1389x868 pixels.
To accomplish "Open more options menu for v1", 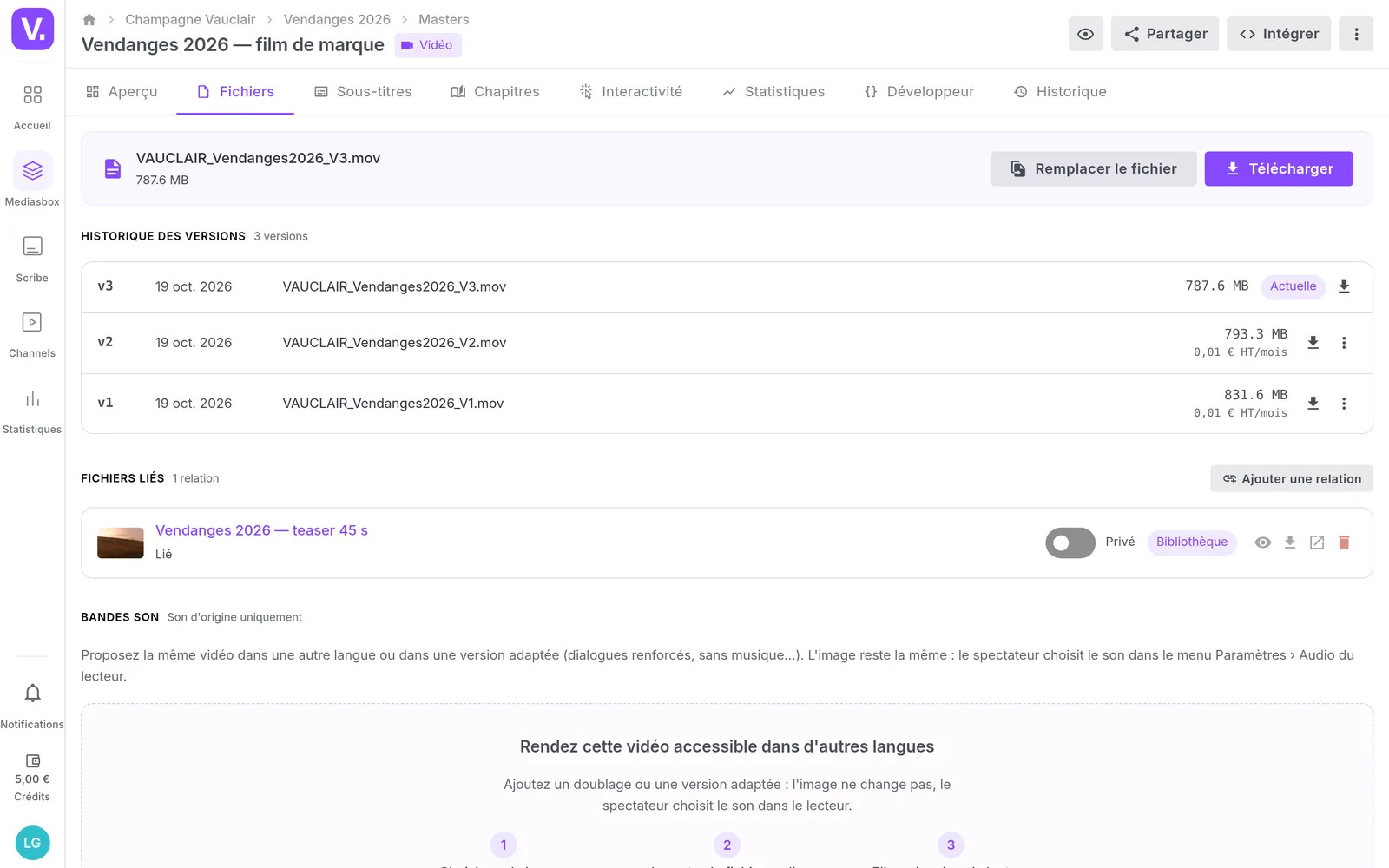I will (x=1344, y=404).
